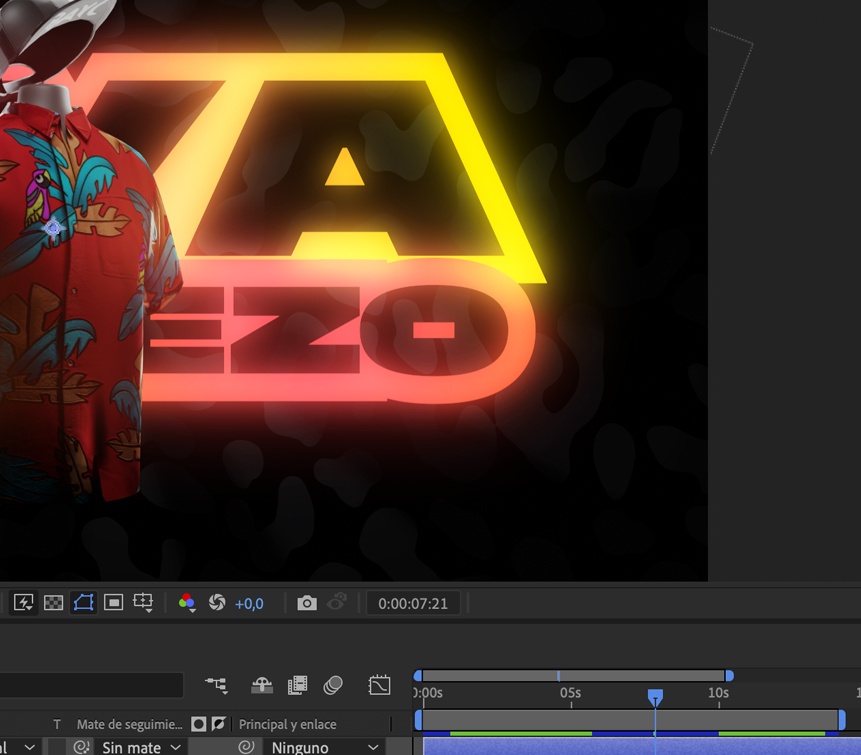Click the 0:00s mark on time ruler
This screenshot has height=755, width=861.
tap(428, 693)
